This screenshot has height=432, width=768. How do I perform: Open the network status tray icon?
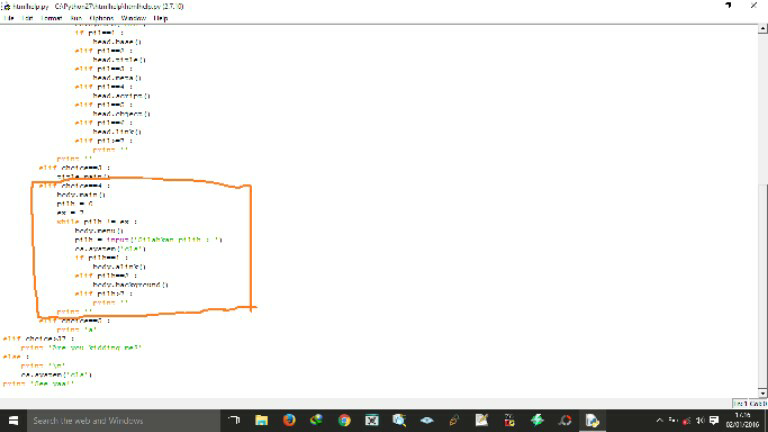(687, 420)
